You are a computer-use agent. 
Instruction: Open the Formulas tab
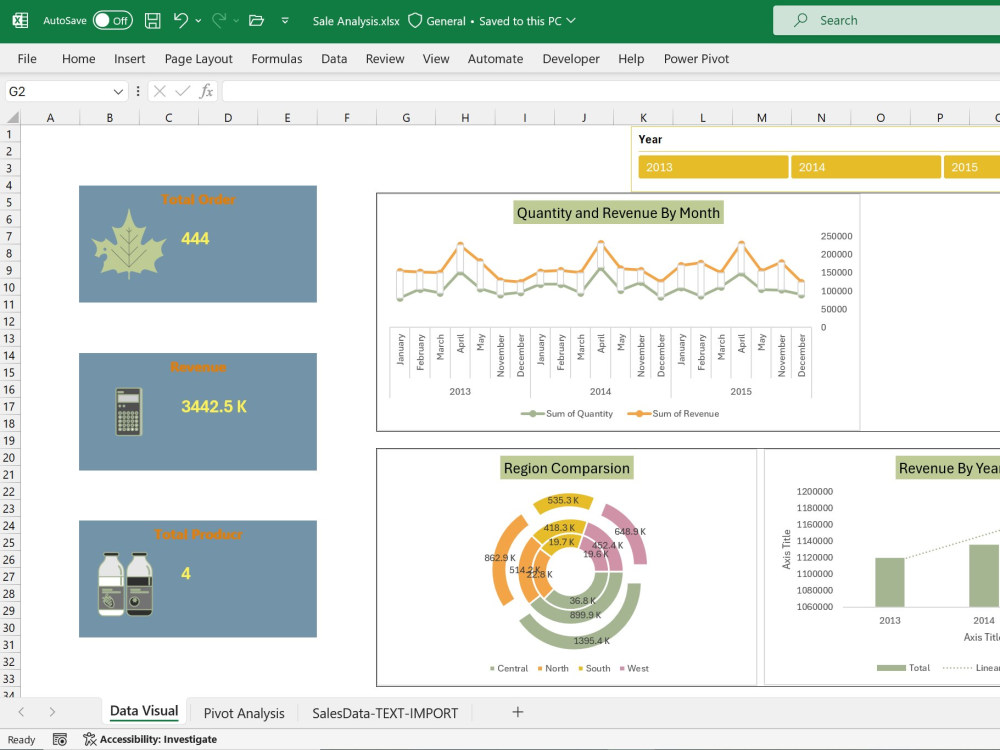tap(277, 59)
